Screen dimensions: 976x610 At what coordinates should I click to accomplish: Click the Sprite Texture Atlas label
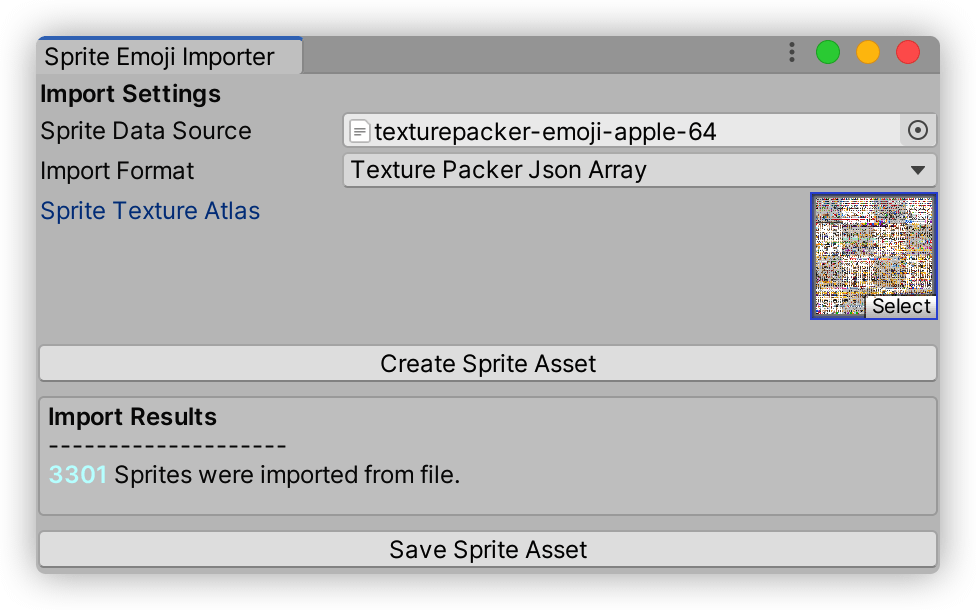(x=150, y=211)
